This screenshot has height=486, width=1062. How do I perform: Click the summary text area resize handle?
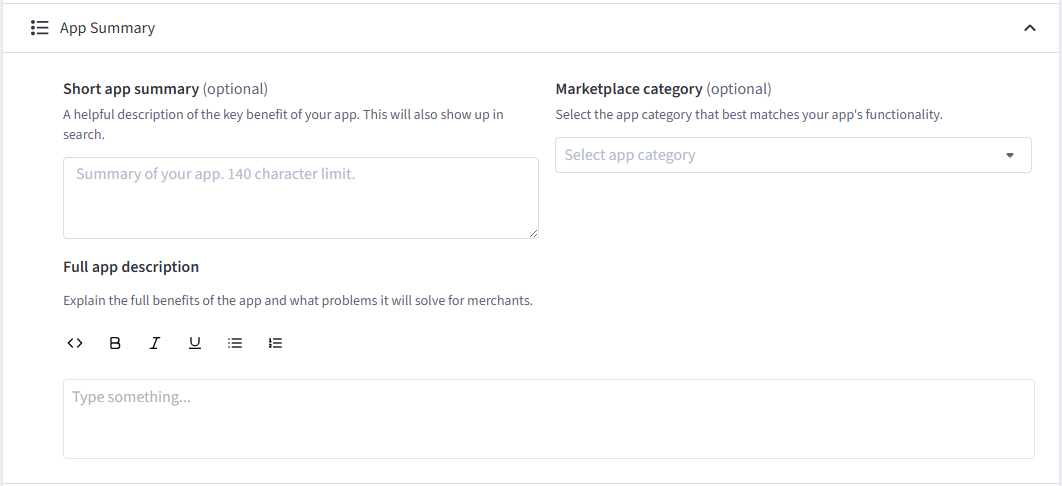(x=533, y=233)
